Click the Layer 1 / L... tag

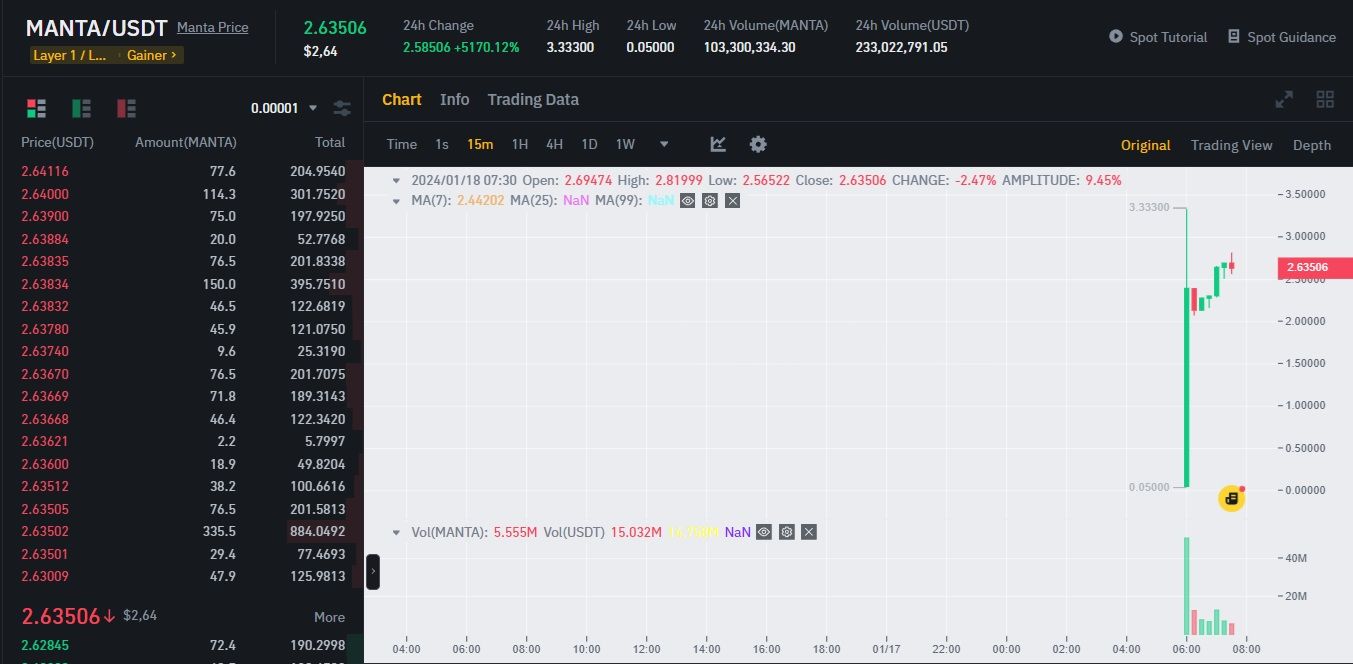click(70, 55)
